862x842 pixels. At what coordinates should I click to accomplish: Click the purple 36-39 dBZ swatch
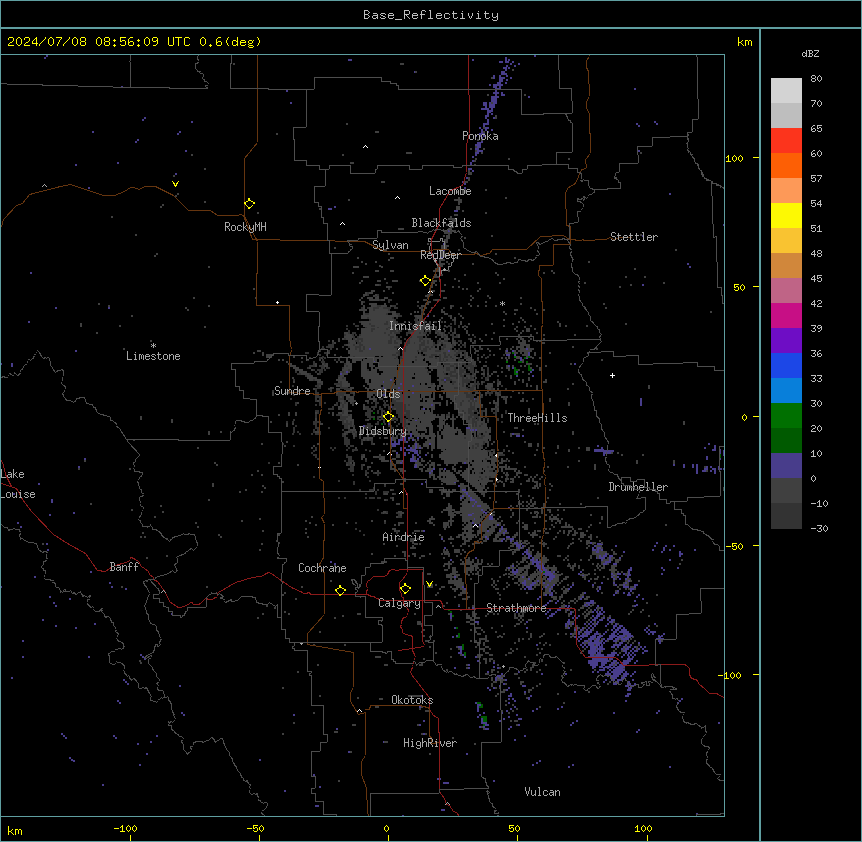[786, 341]
